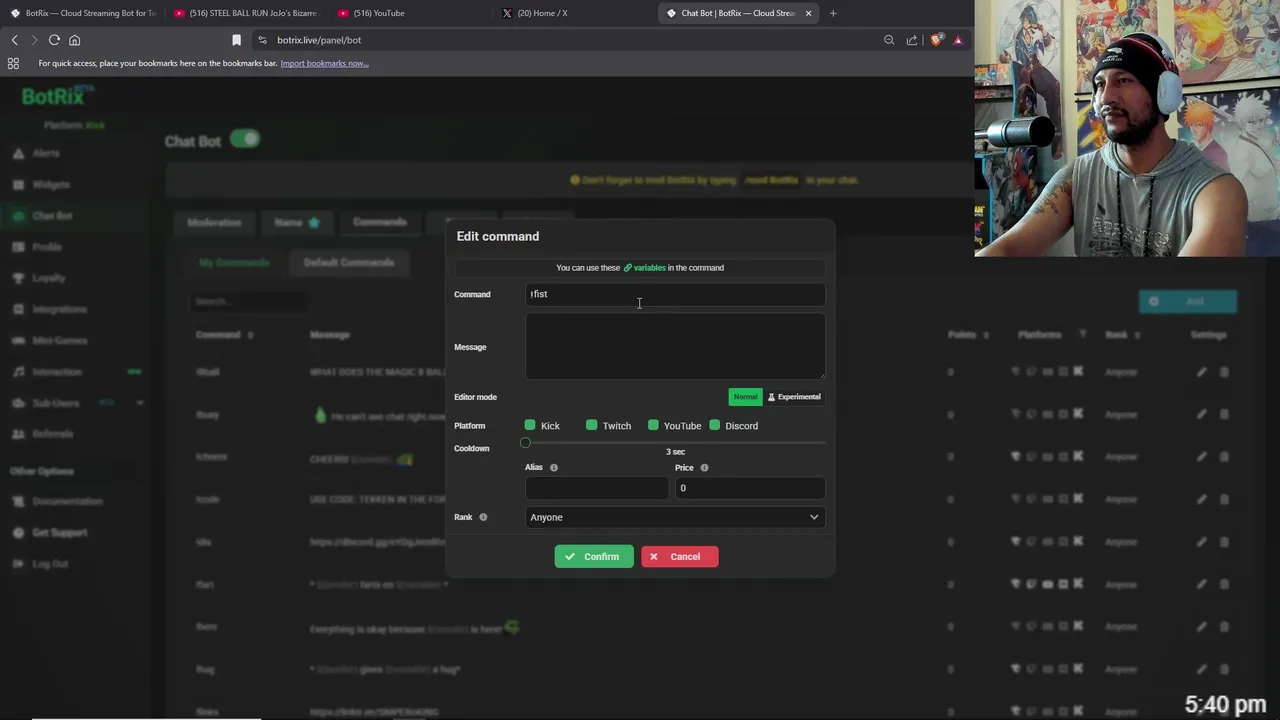Open Widgets in the sidebar
1280x720 pixels.
coord(51,184)
